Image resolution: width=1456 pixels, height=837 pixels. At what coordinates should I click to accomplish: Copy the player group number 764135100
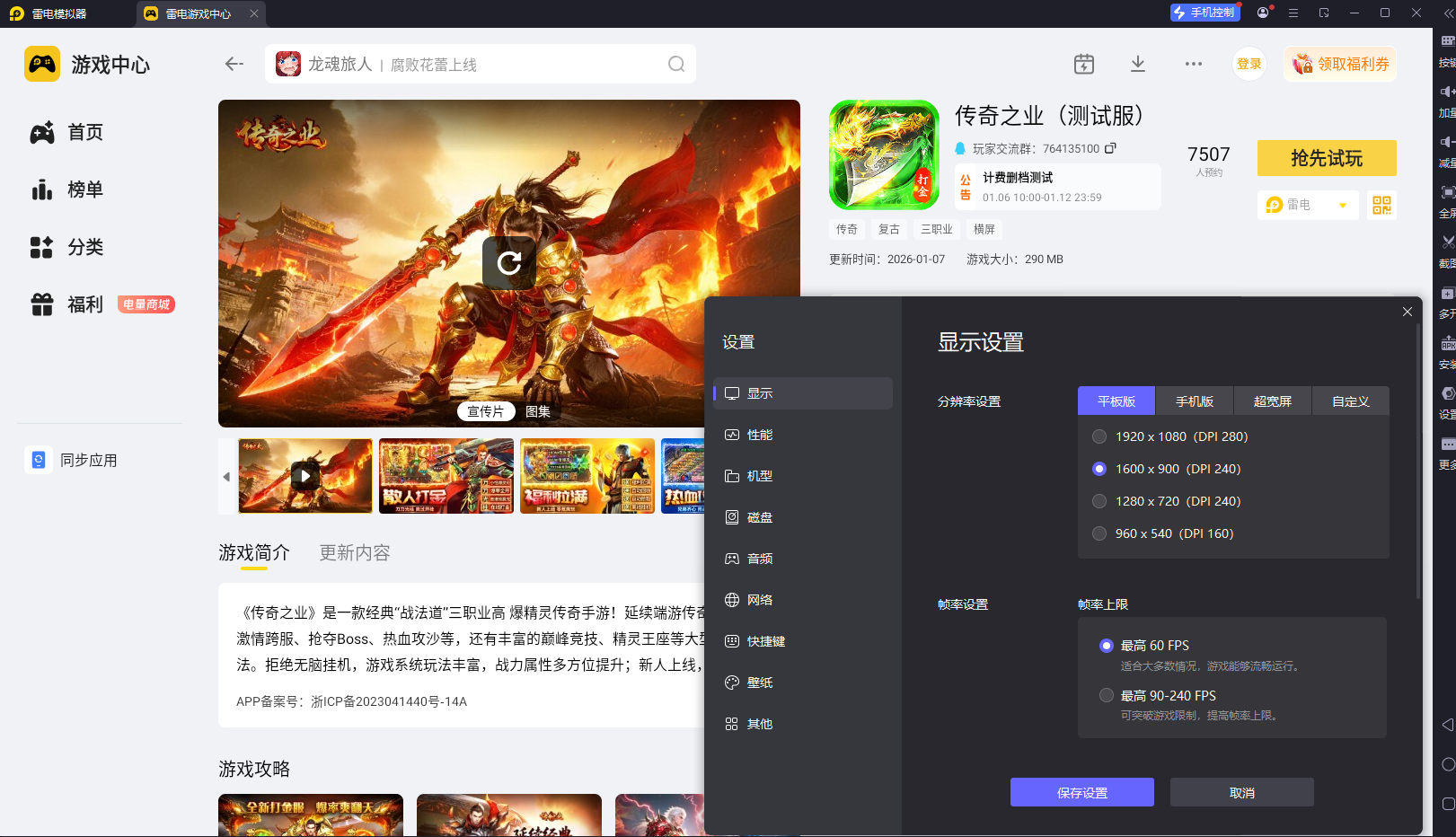tap(1110, 148)
